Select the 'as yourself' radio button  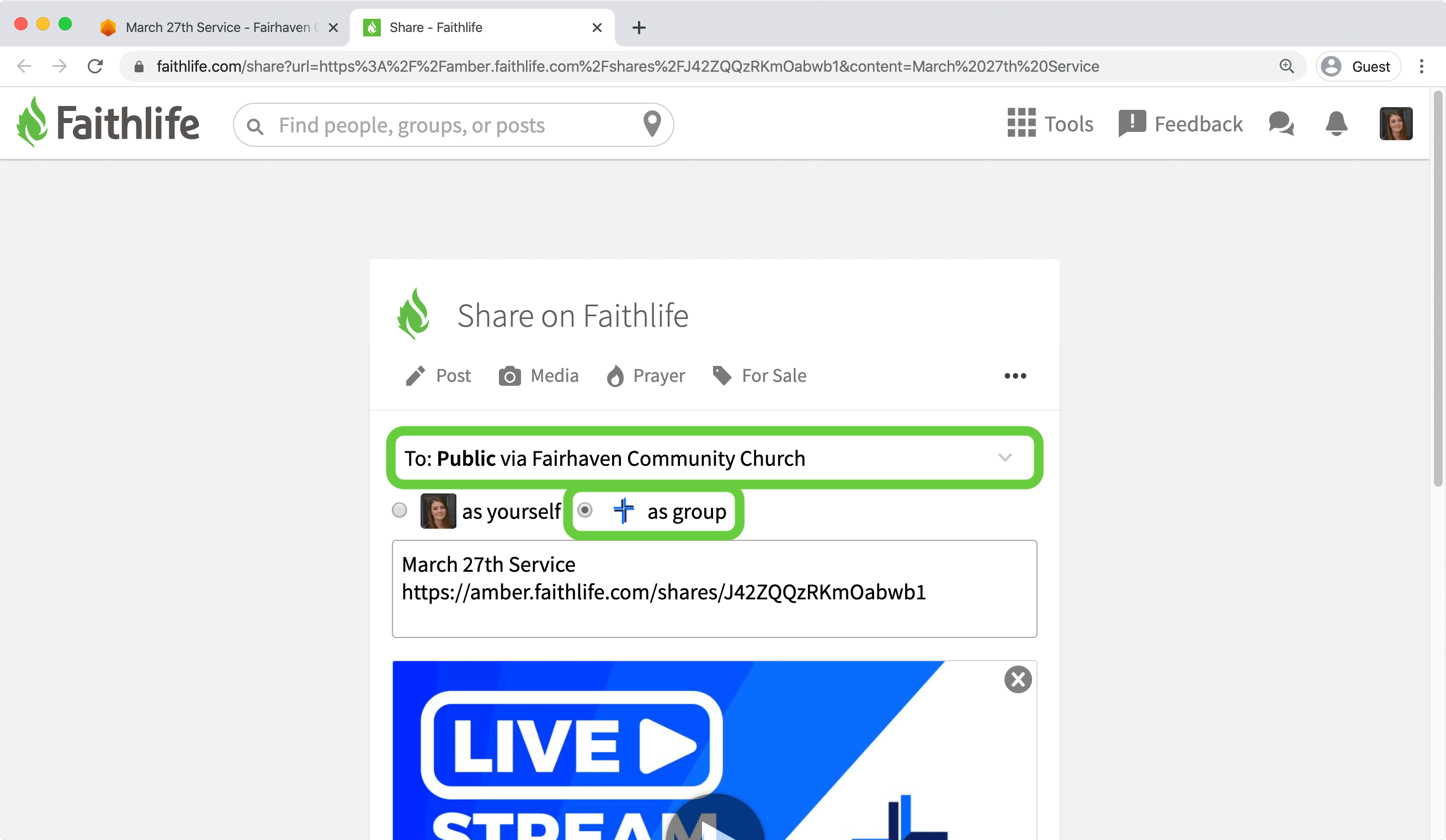pos(400,509)
